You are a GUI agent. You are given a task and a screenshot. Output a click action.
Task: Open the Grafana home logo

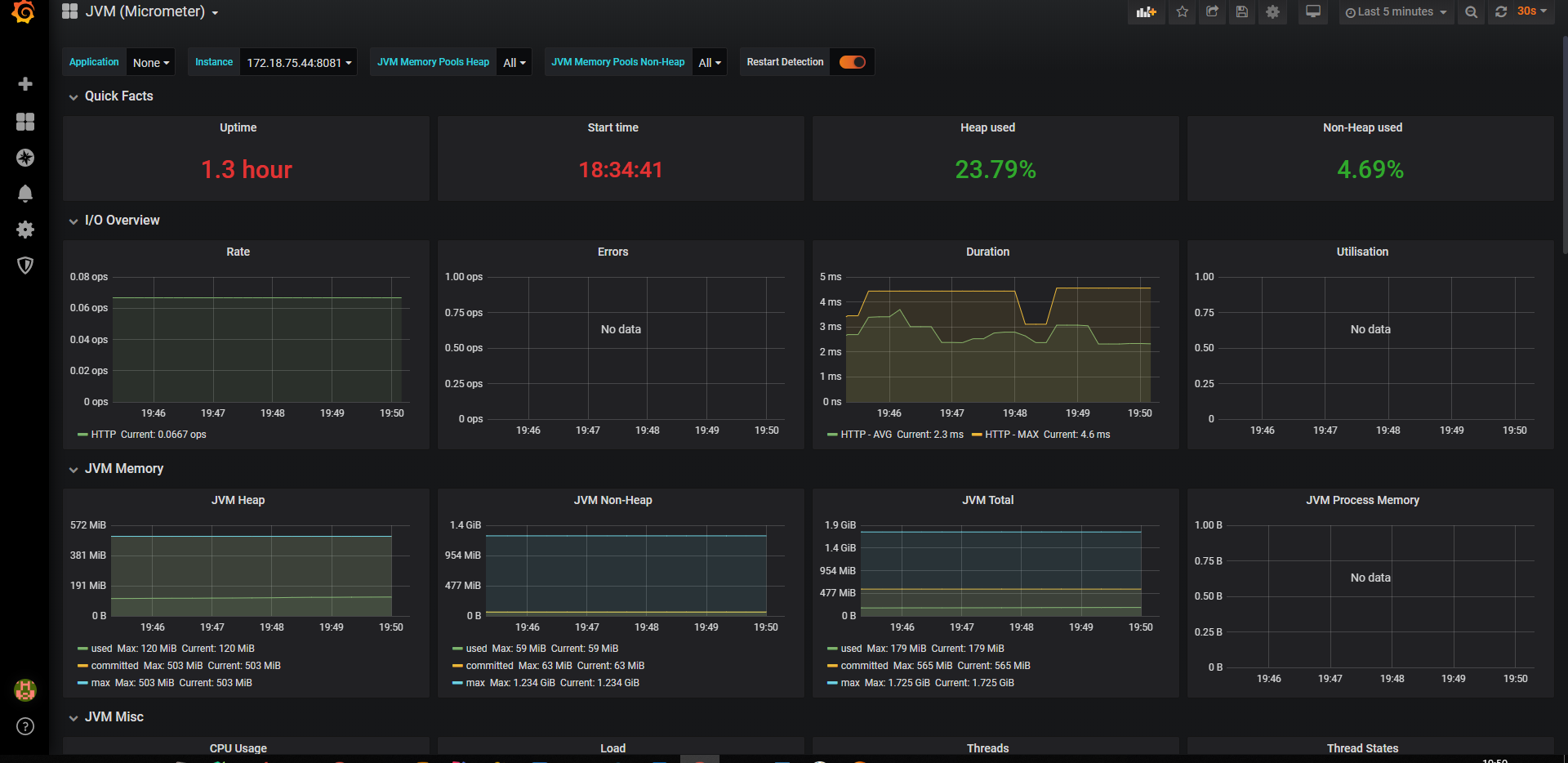click(24, 11)
